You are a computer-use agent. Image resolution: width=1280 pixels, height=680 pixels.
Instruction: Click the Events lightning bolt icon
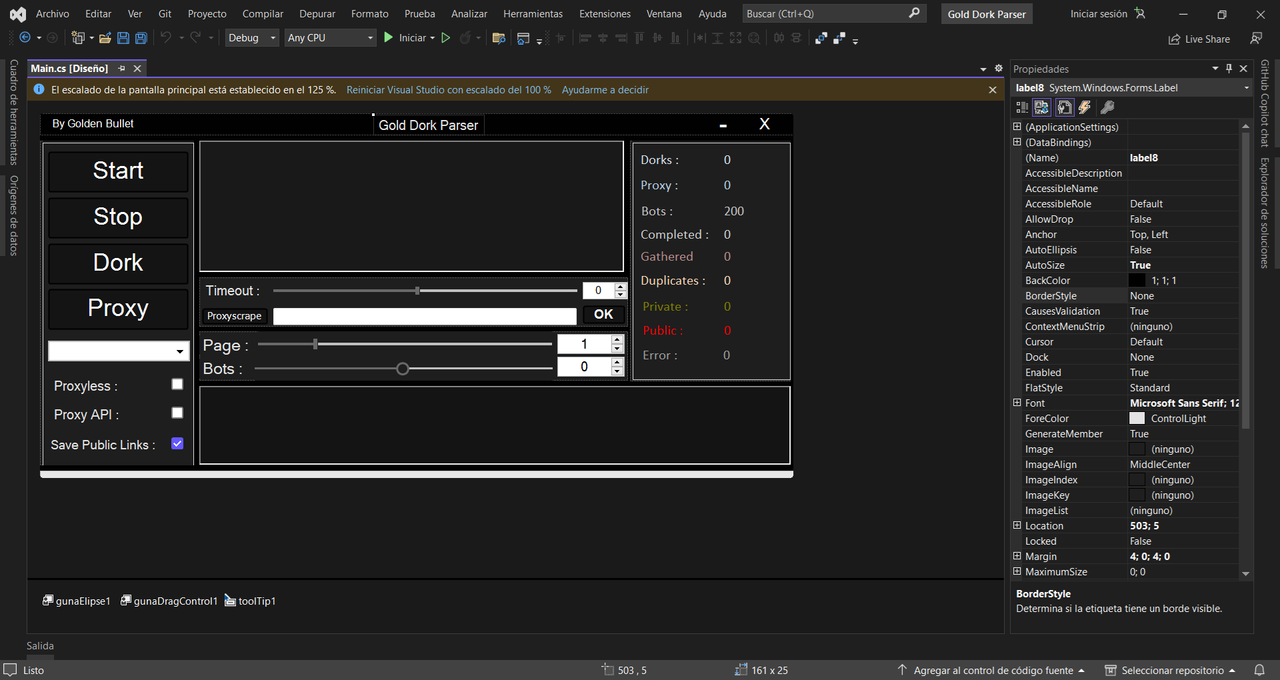coord(1084,107)
